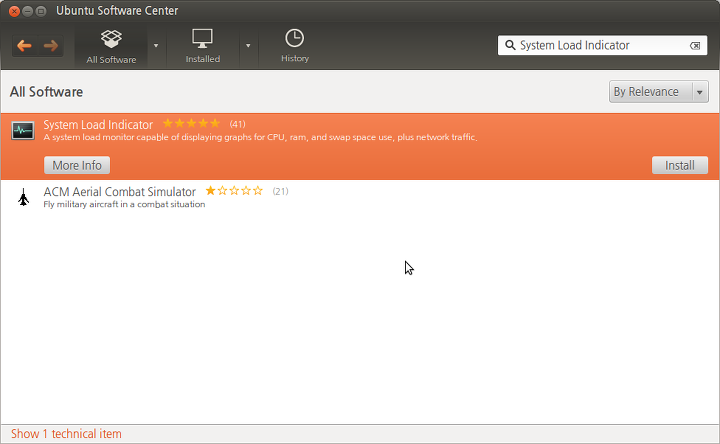Minimize the Ubuntu Software Center window
The height and width of the screenshot is (444, 720).
[28, 11]
